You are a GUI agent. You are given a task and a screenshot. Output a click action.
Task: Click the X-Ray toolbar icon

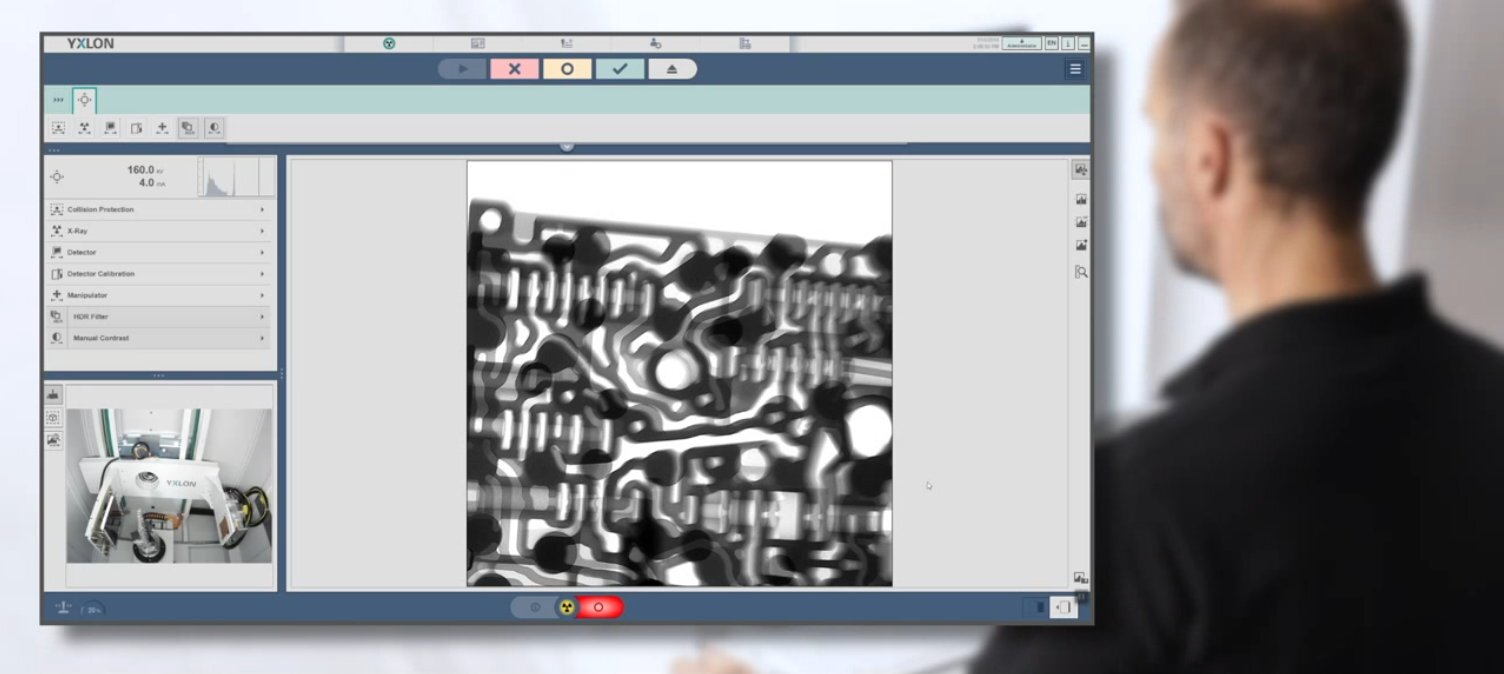[x=84, y=128]
